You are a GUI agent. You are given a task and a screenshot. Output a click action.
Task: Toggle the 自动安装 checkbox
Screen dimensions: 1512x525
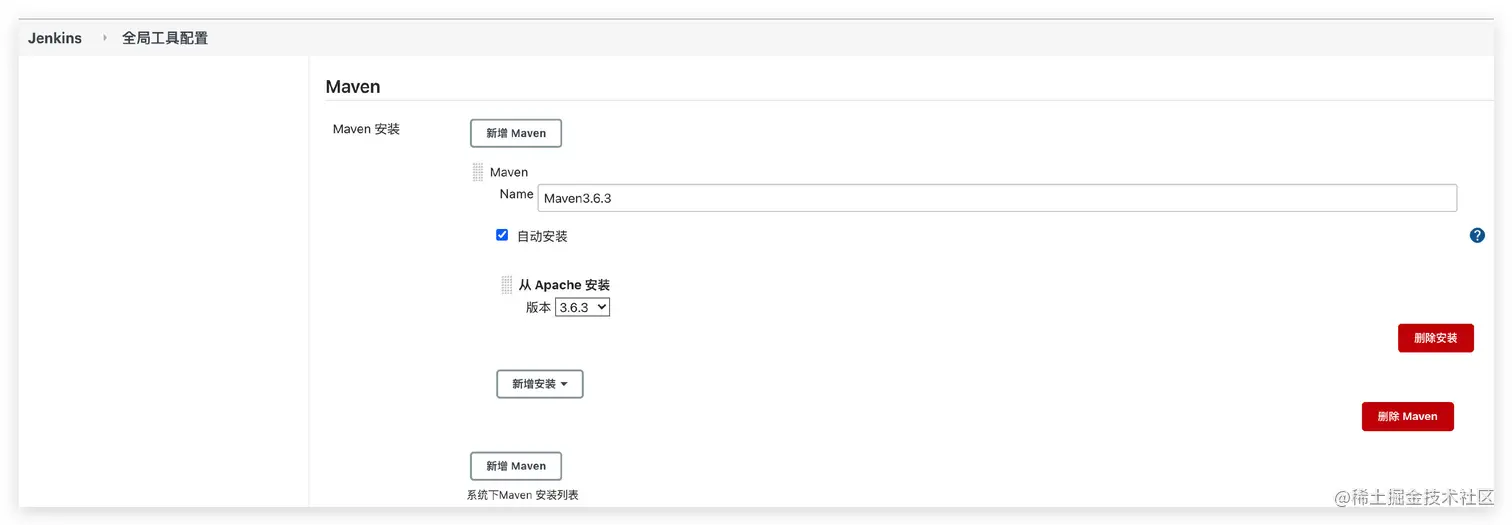(502, 235)
